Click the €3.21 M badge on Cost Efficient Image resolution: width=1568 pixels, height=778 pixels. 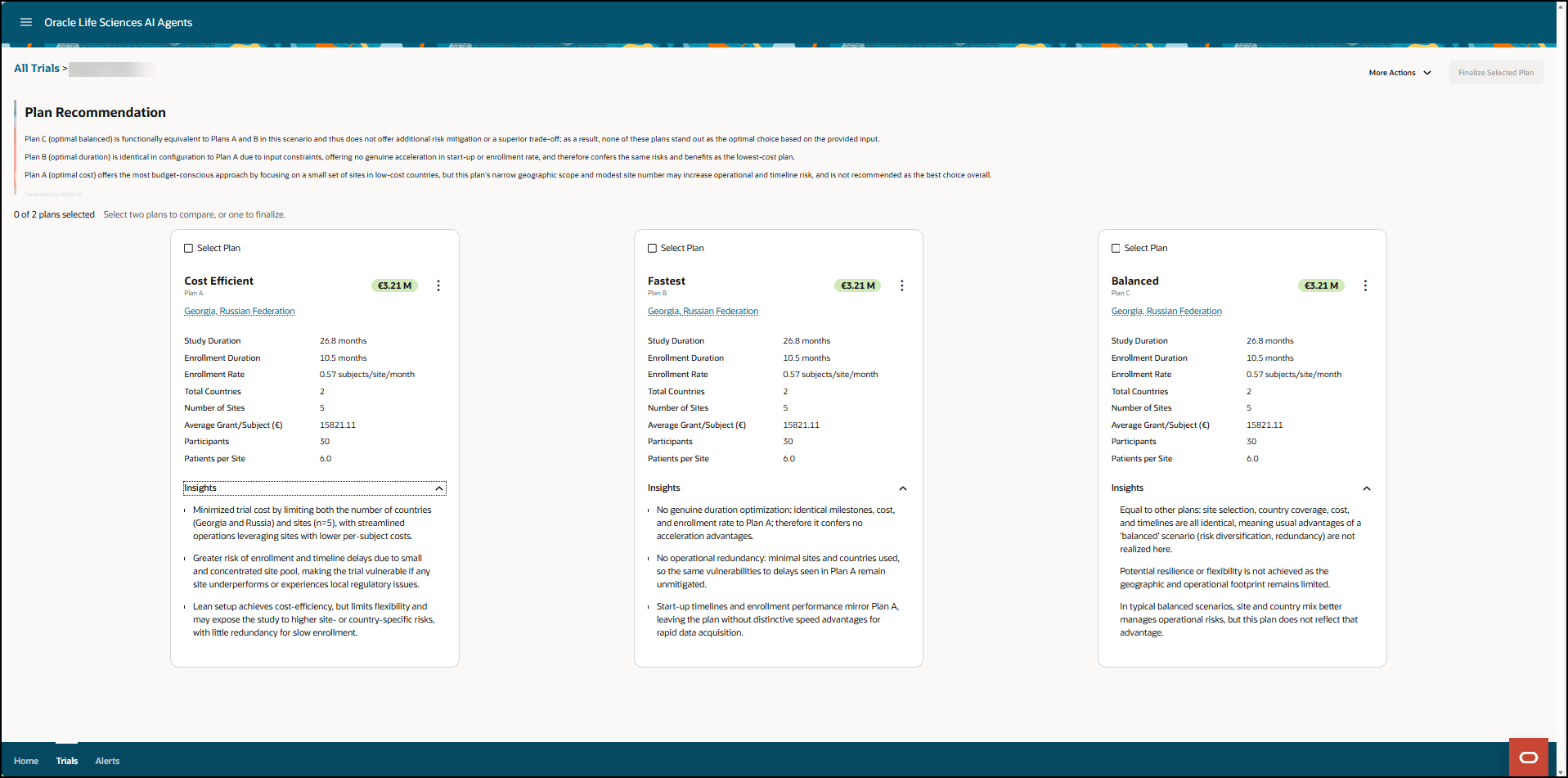pyautogui.click(x=395, y=286)
